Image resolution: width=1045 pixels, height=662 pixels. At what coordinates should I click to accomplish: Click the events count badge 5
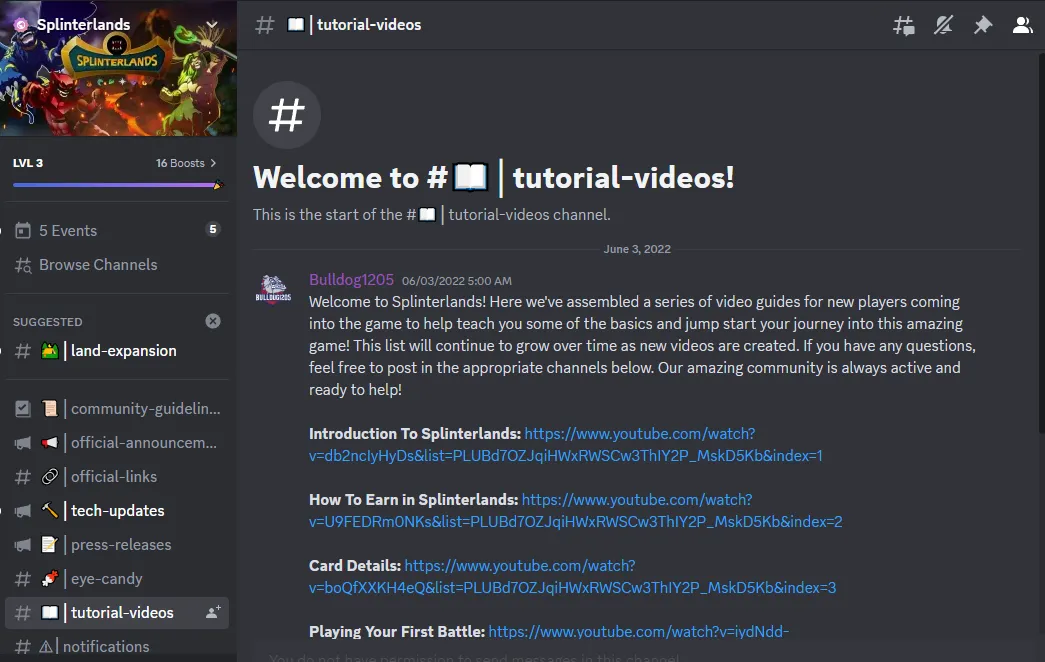pos(213,229)
